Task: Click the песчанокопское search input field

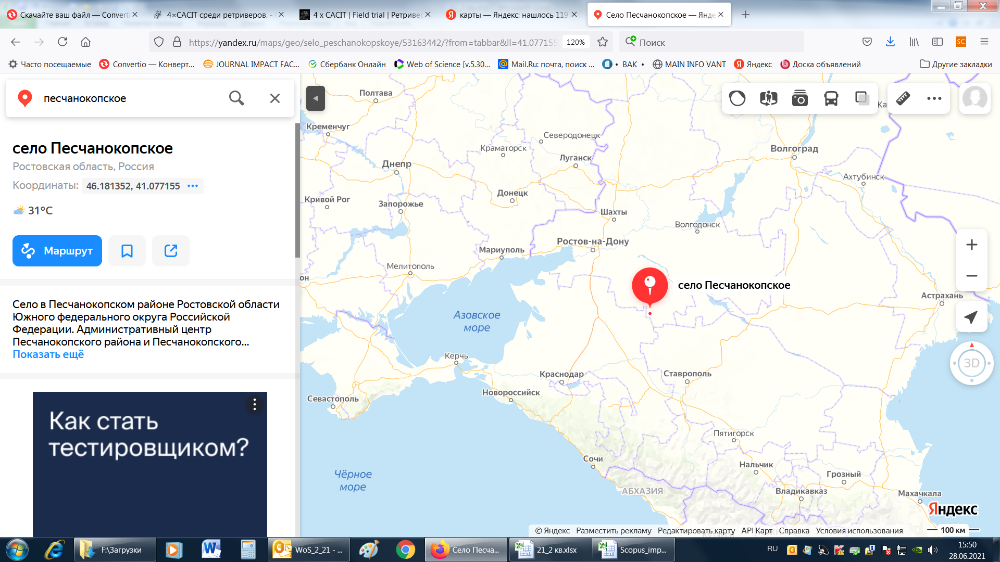Action: coord(130,98)
